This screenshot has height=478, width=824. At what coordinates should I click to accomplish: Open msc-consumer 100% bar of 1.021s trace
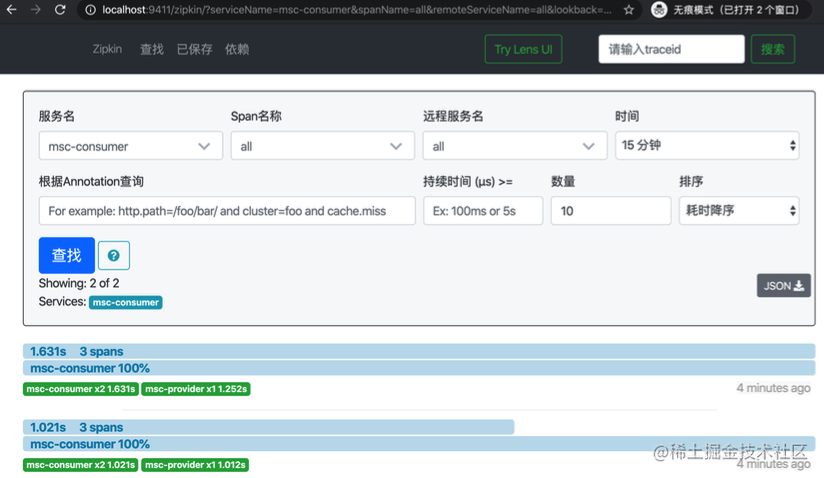point(419,444)
